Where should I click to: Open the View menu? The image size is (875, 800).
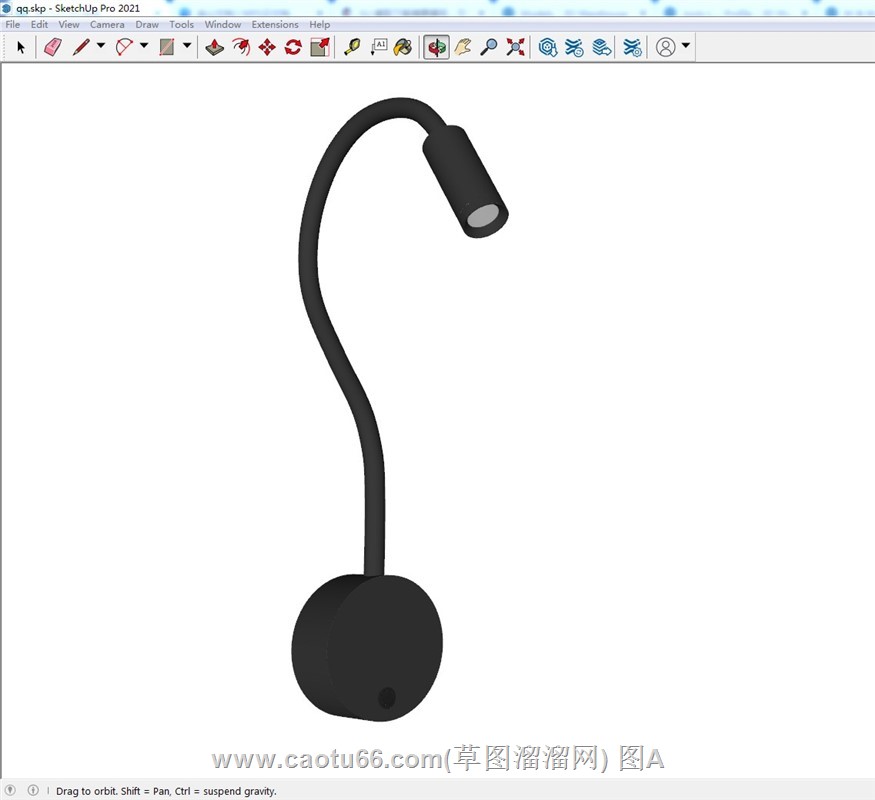coord(69,25)
